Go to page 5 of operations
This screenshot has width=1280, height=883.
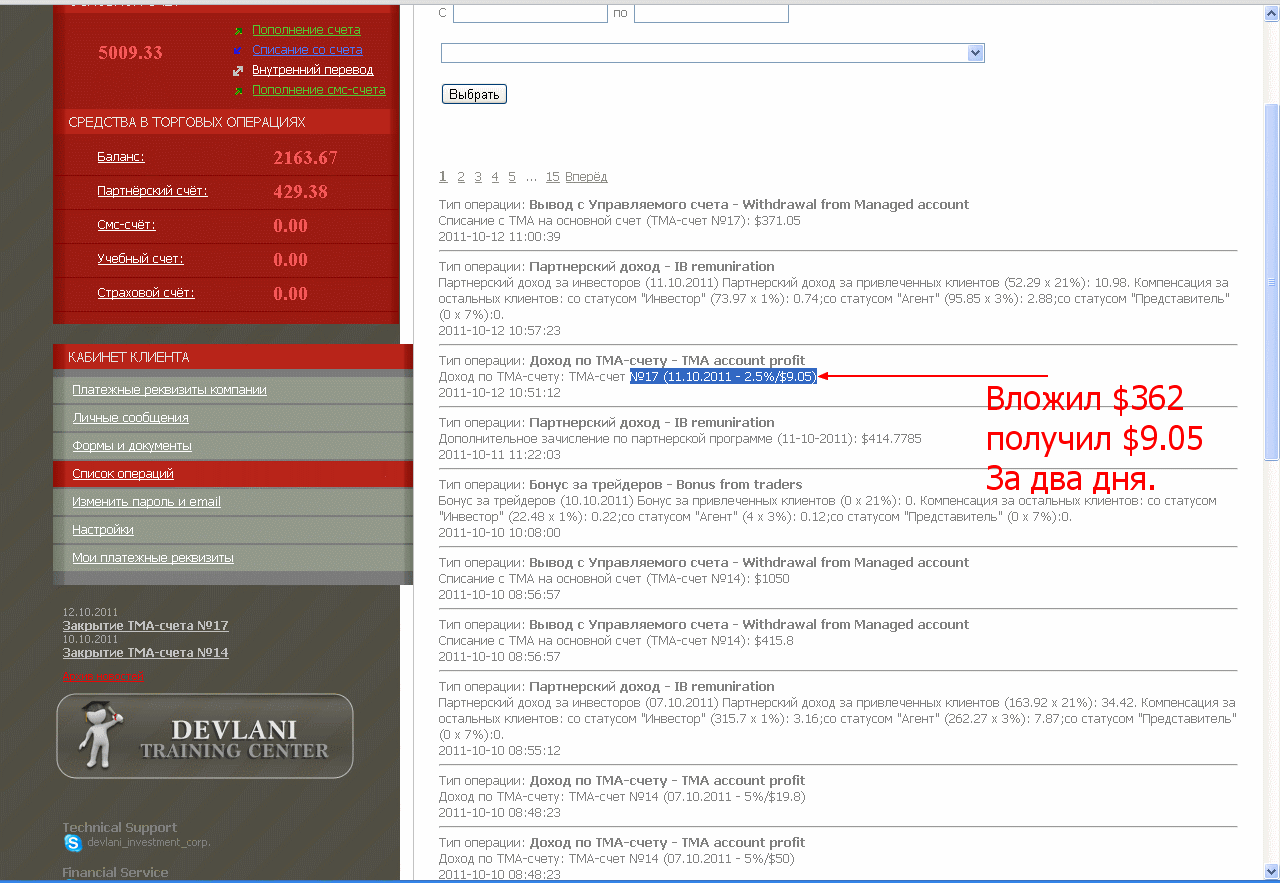512,177
